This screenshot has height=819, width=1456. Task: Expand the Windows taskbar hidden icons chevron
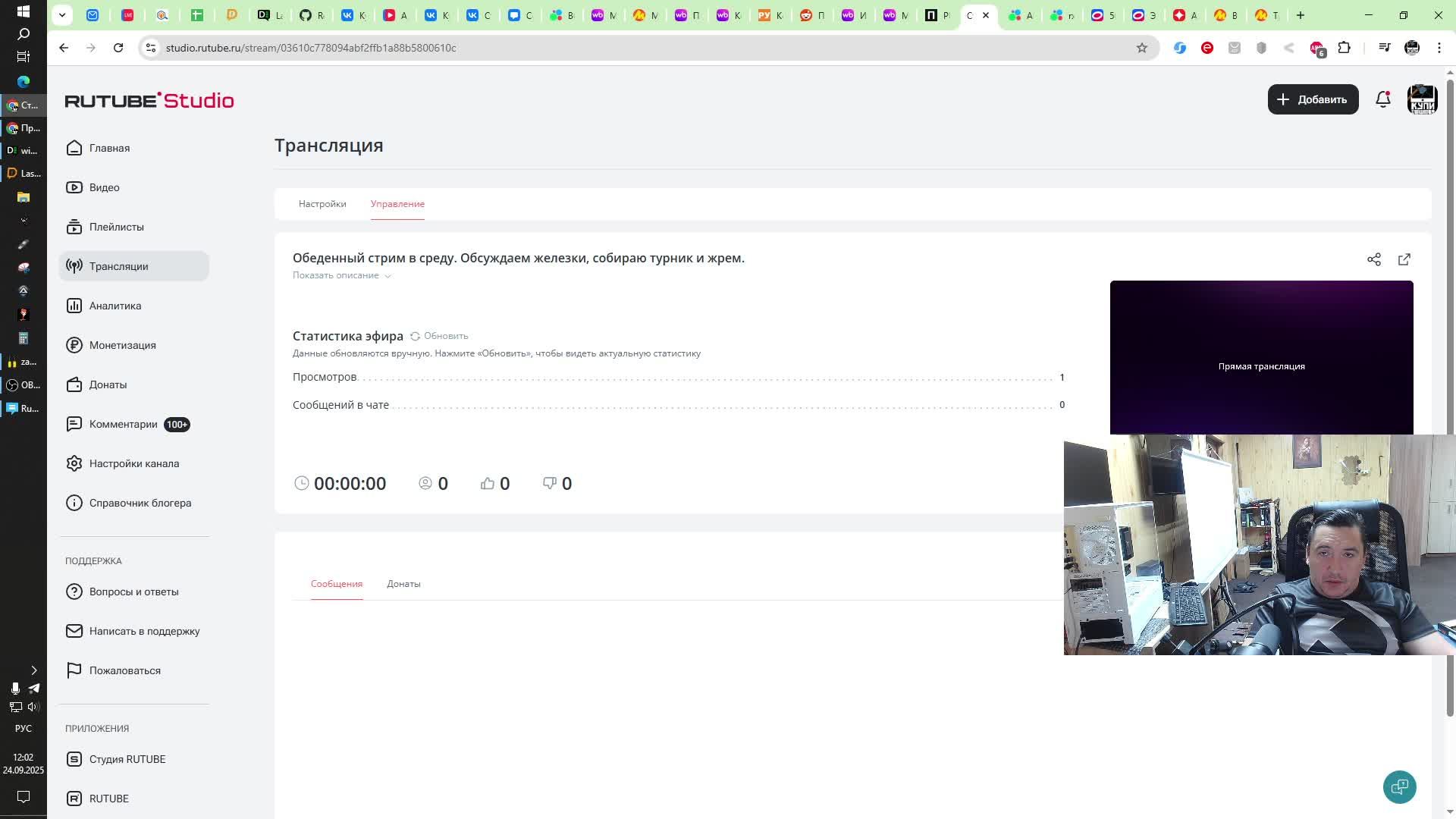(x=33, y=670)
